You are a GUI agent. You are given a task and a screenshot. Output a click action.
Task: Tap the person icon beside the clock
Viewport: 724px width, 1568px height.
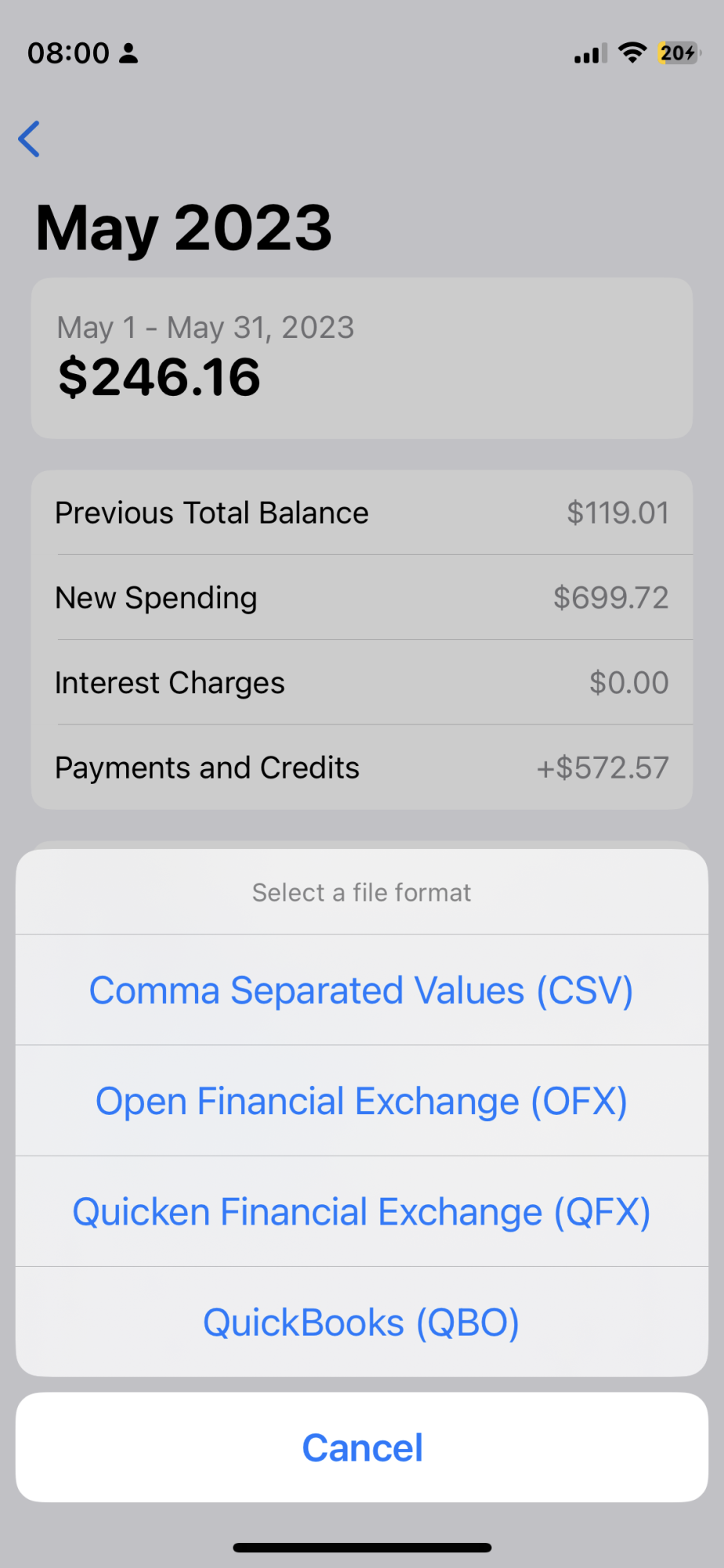click(129, 53)
